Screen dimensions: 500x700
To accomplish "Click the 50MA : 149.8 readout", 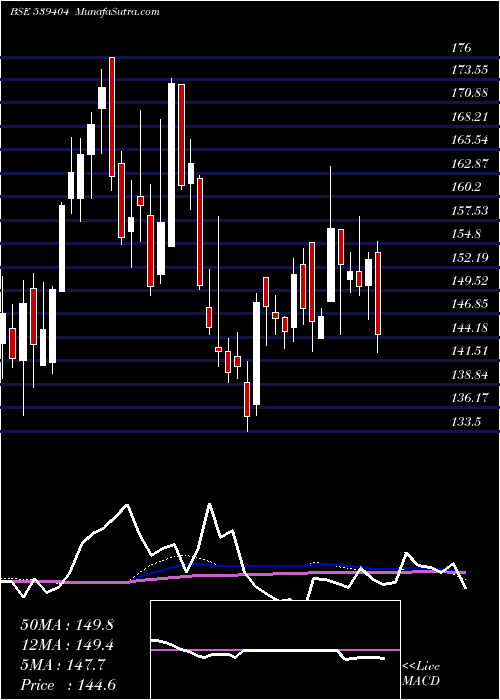I will tap(67, 625).
